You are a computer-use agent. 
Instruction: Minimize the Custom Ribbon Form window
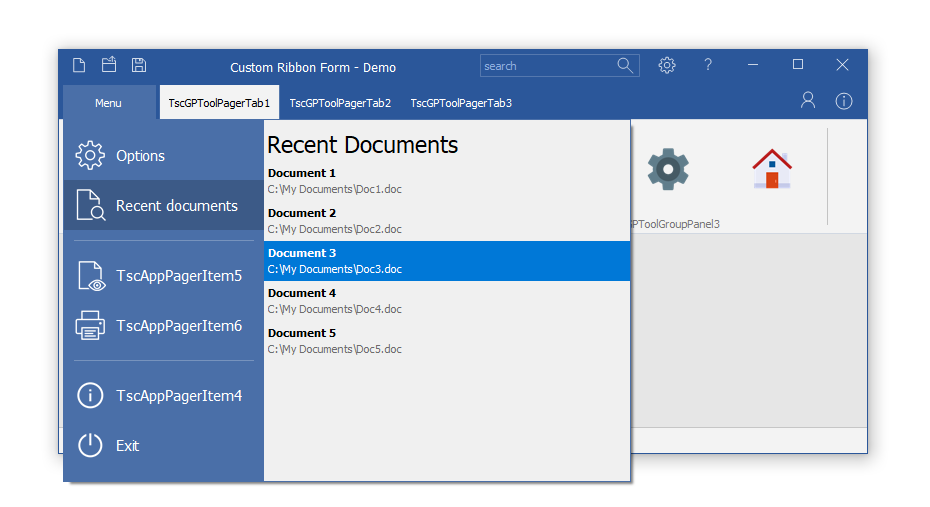pyautogui.click(x=753, y=64)
